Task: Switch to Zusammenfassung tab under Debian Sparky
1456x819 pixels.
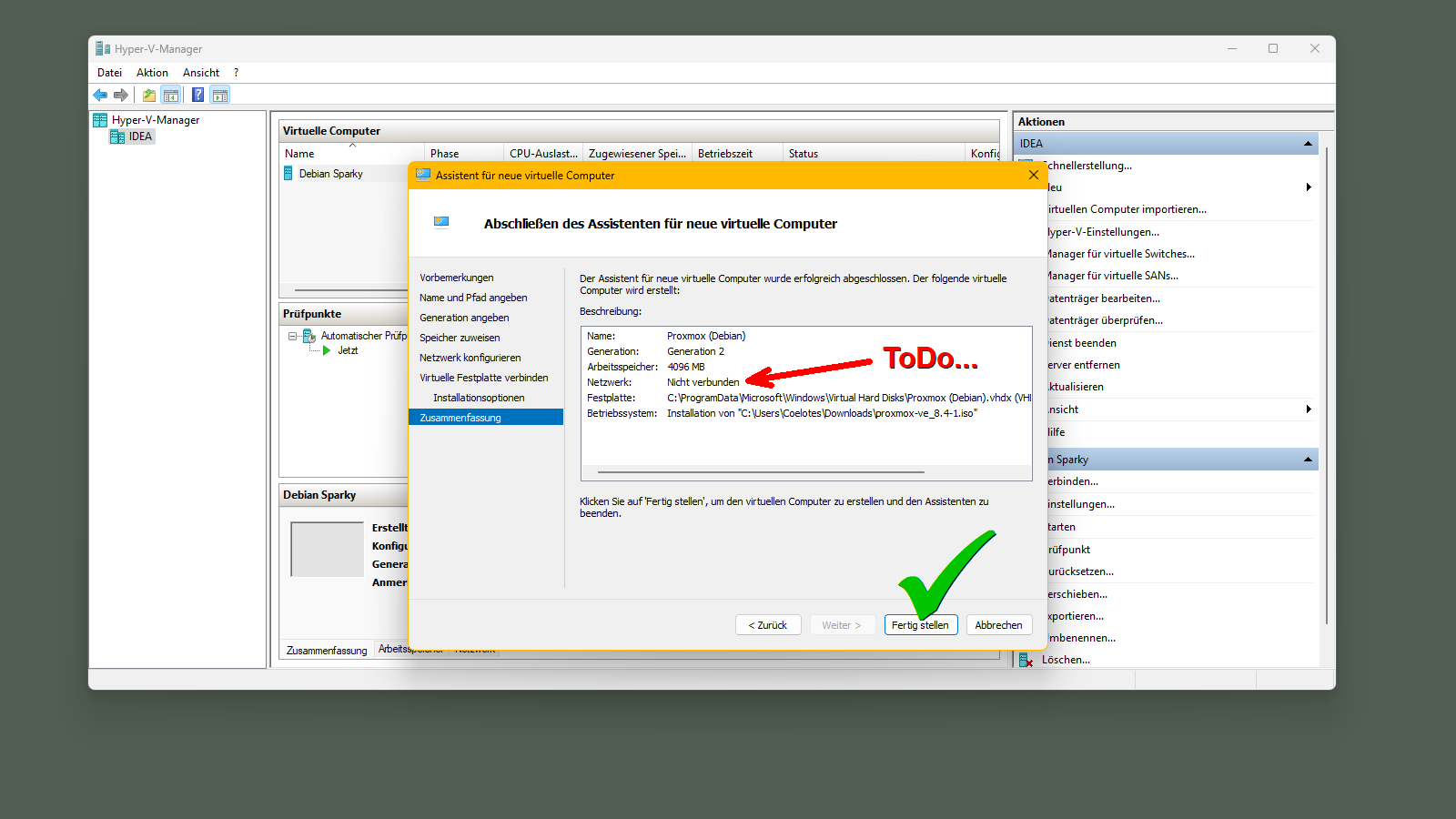Action: (327, 650)
